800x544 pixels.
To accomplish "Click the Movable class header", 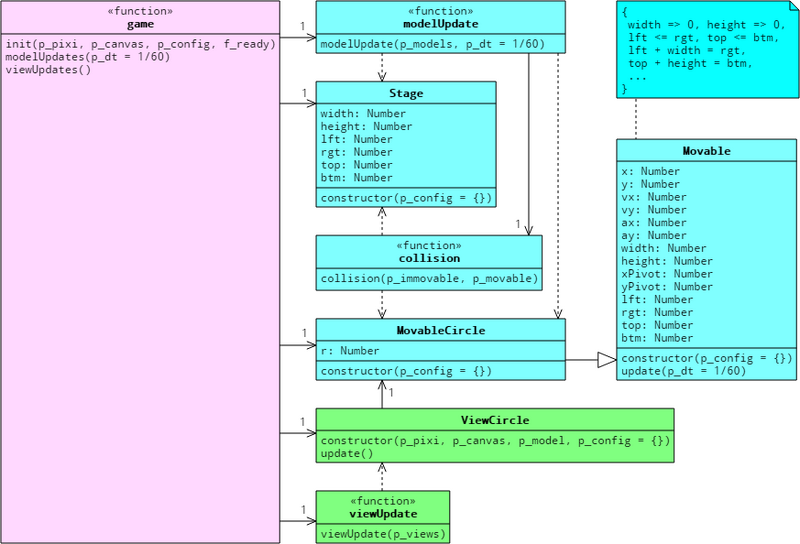I will 706,151.
